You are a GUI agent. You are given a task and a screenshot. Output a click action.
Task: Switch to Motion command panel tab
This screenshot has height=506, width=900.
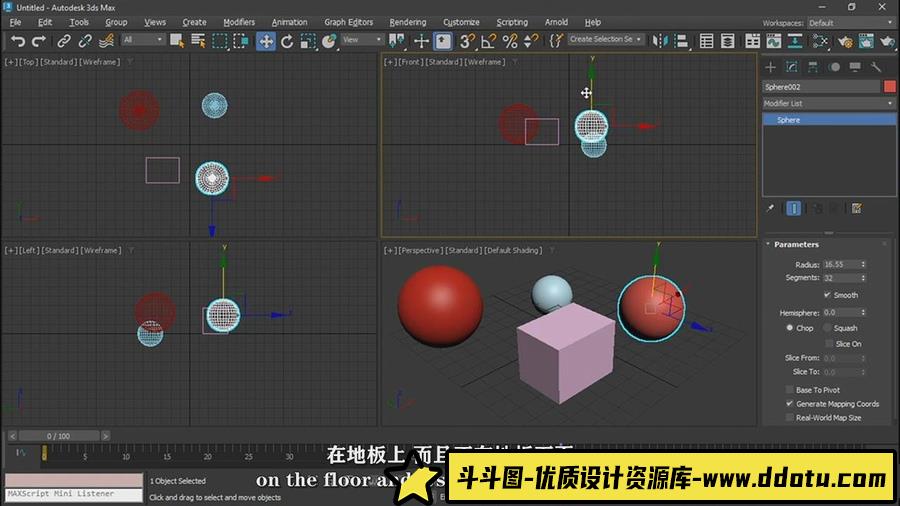click(x=834, y=67)
